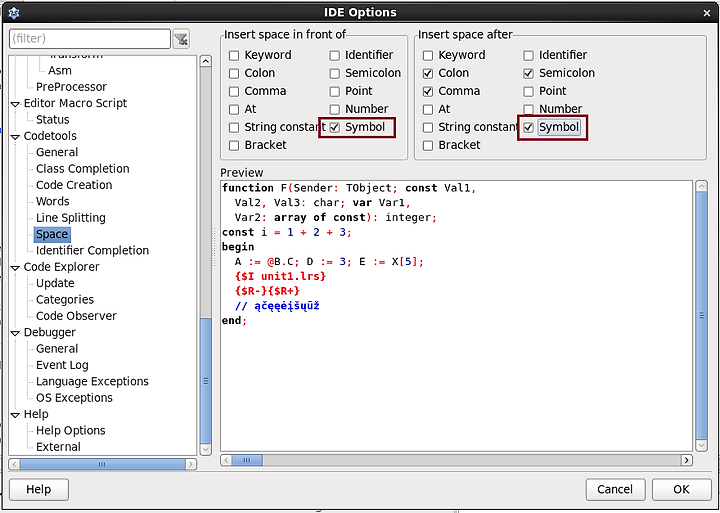
Task: Click the filter clear funnel icon
Action: click(x=181, y=39)
